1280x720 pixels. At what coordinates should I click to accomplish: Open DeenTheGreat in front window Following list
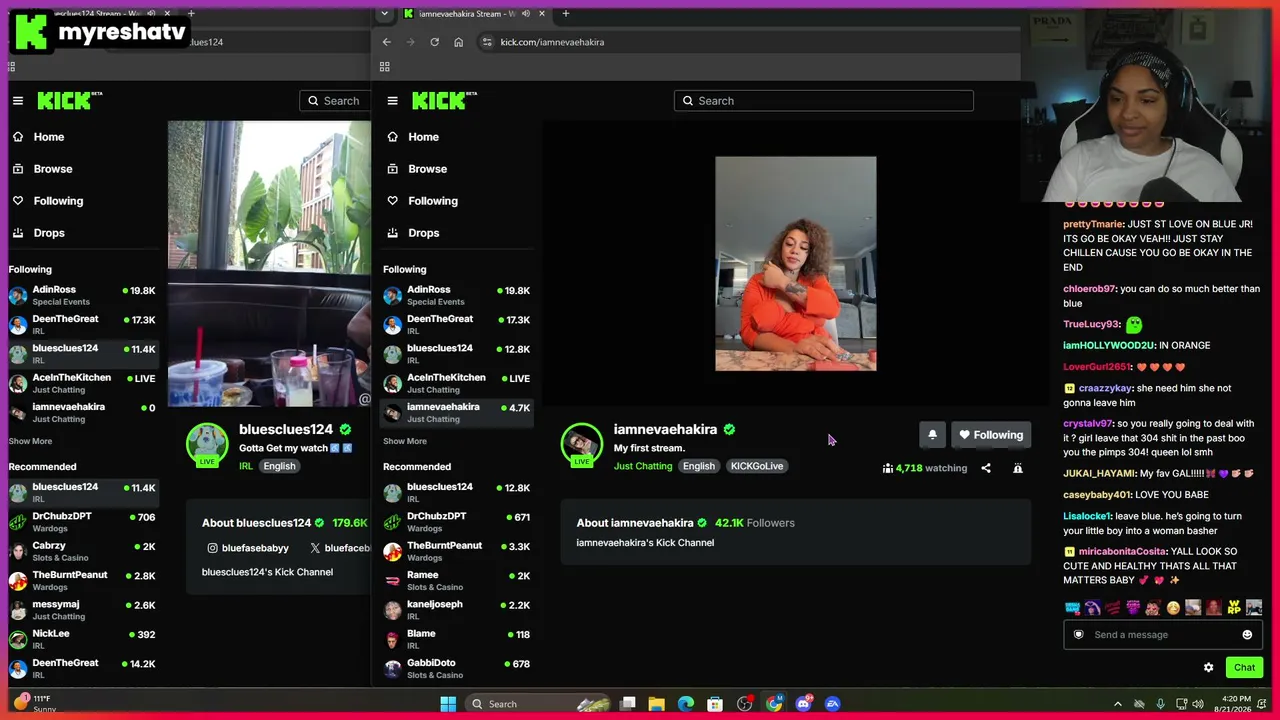click(x=457, y=324)
